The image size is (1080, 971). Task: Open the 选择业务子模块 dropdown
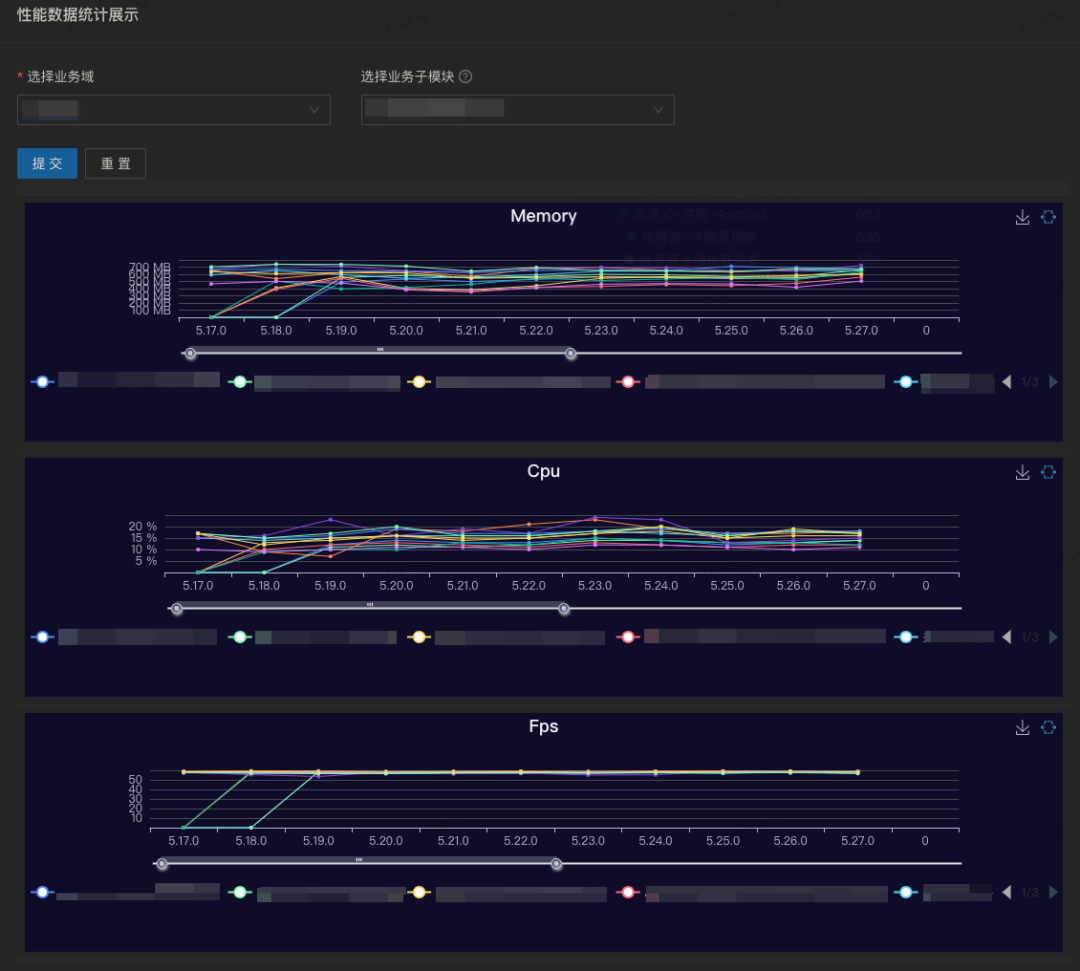[517, 109]
